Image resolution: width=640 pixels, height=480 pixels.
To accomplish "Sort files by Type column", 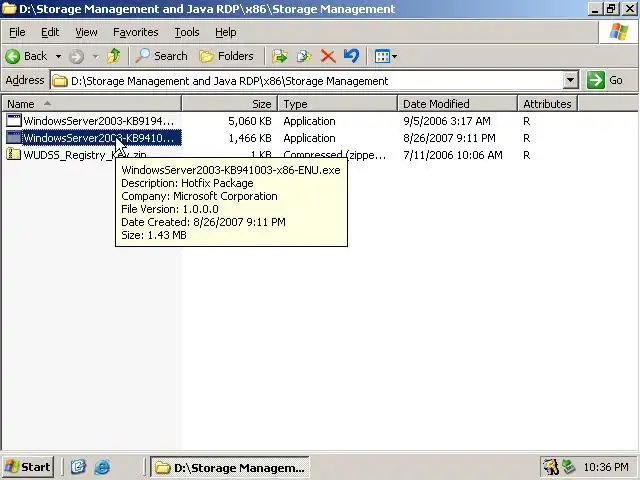I will pyautogui.click(x=338, y=104).
